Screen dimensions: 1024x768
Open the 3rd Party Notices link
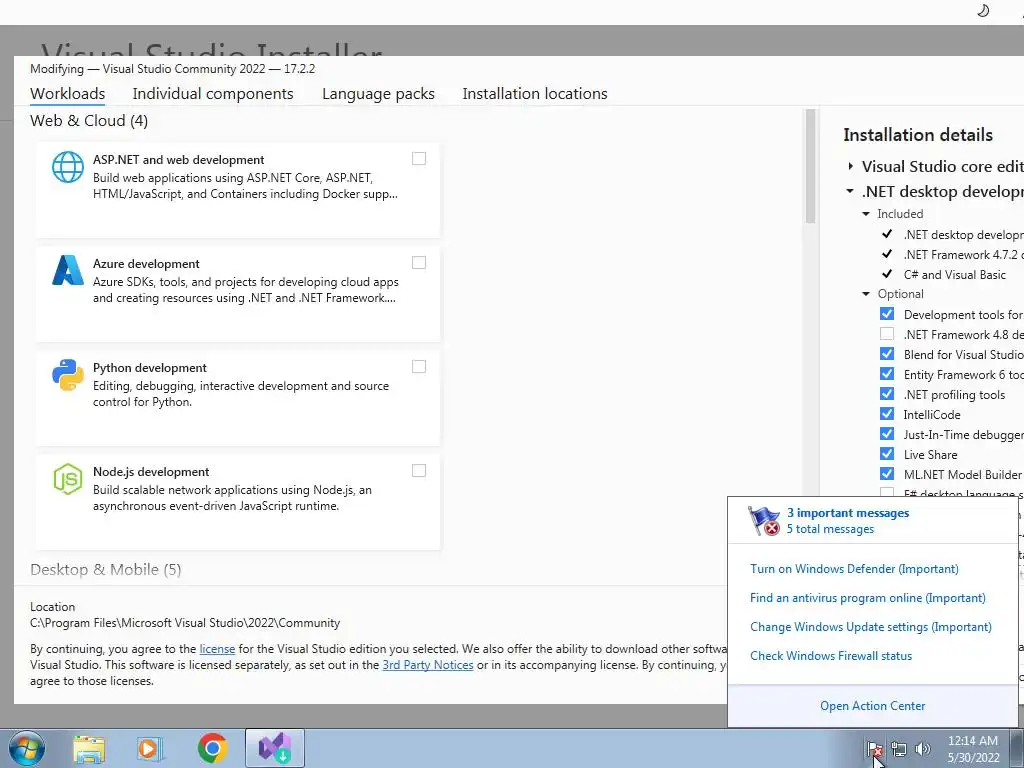pos(428,665)
